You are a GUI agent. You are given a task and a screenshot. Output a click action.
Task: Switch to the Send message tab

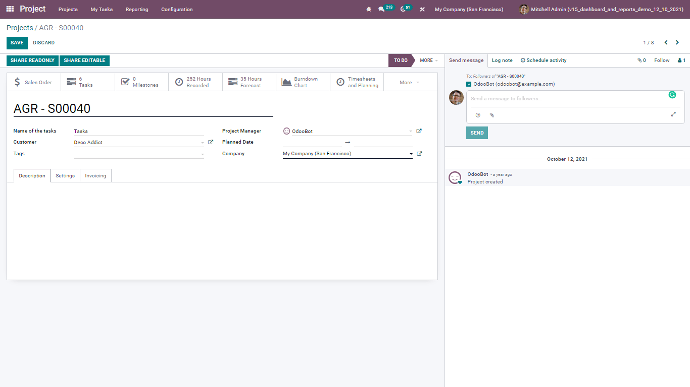466,60
